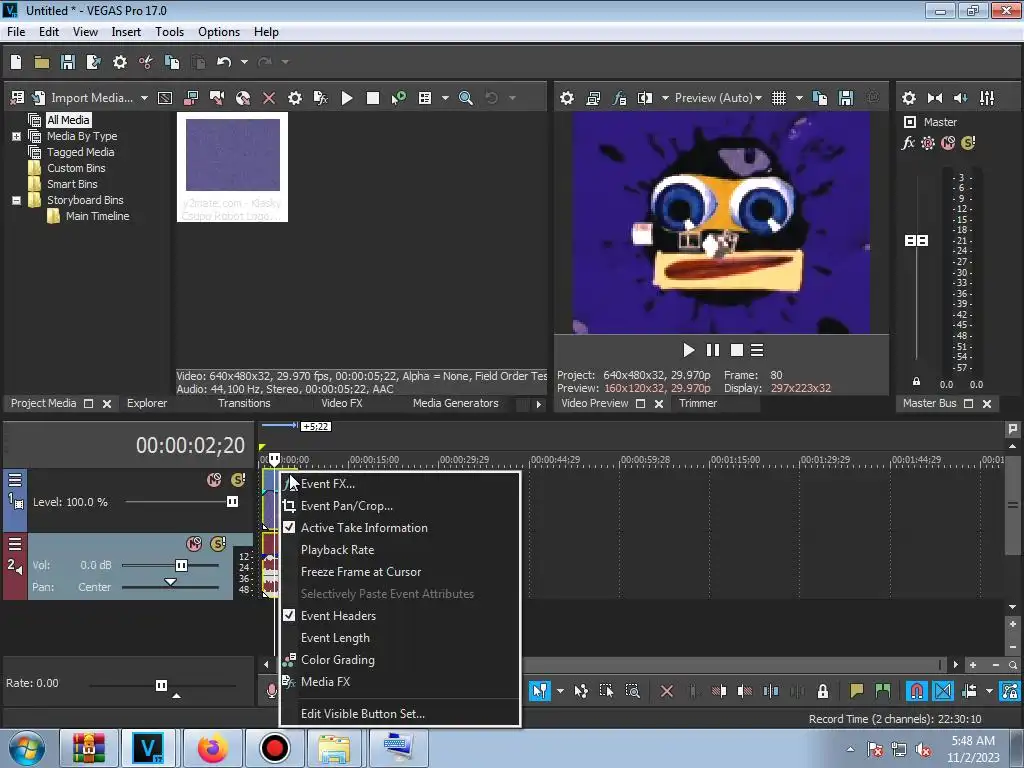Screen dimensions: 1024x768
Task: Click Dim Output speaker icon in Master Bus
Action: pyautogui.click(x=961, y=98)
